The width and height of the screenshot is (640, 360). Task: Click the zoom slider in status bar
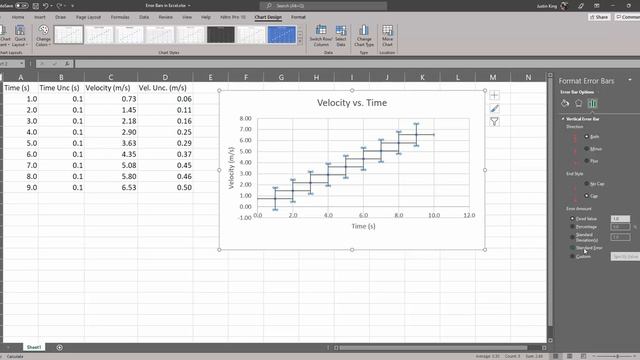[x=617, y=356]
